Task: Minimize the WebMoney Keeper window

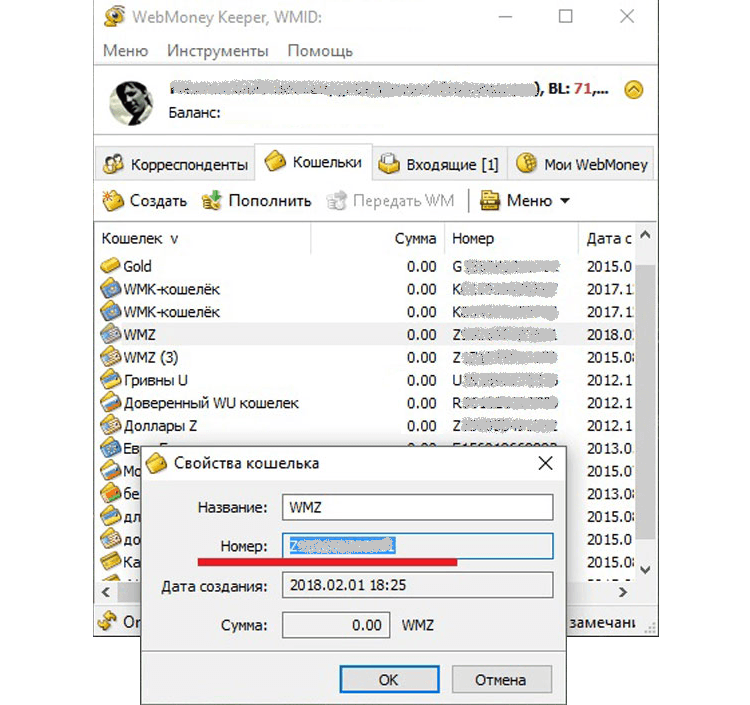Action: (505, 17)
